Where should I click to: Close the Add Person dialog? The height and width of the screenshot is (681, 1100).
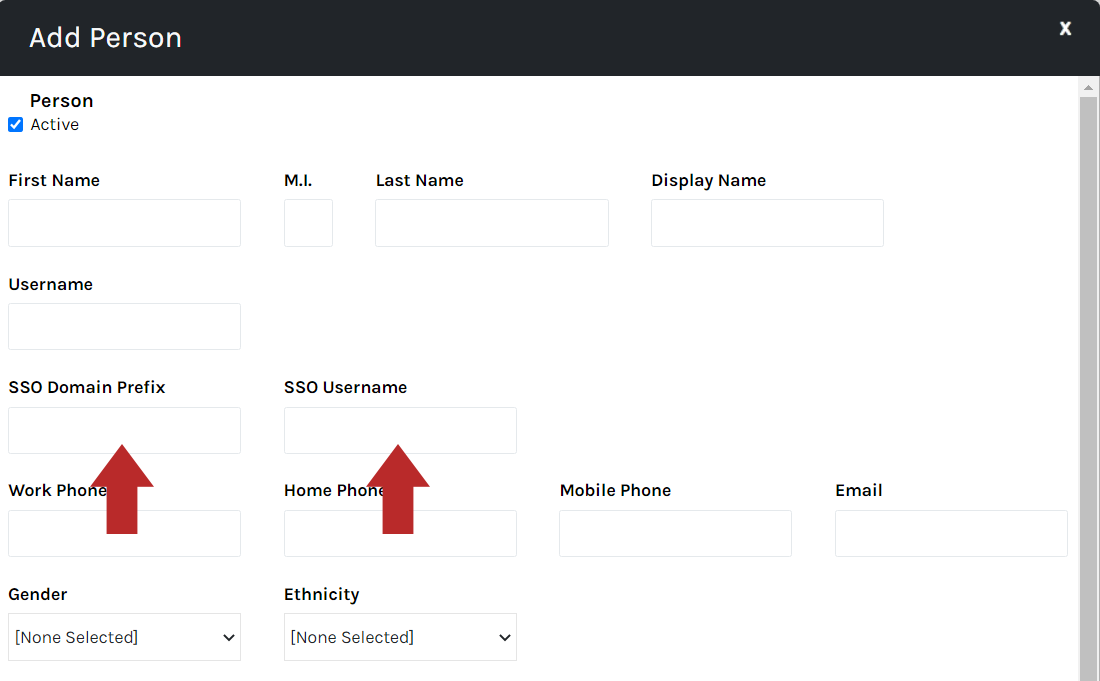1065,29
